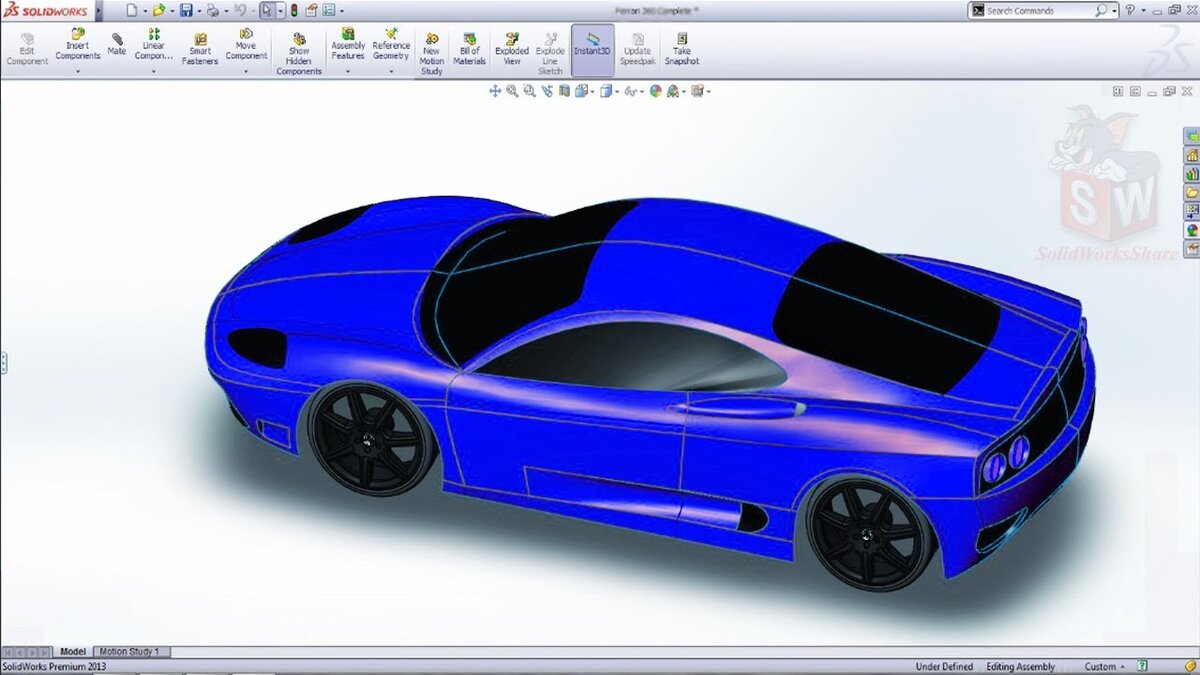The width and height of the screenshot is (1200, 675).
Task: Open Edit Appearance color wheel icon
Action: click(656, 91)
